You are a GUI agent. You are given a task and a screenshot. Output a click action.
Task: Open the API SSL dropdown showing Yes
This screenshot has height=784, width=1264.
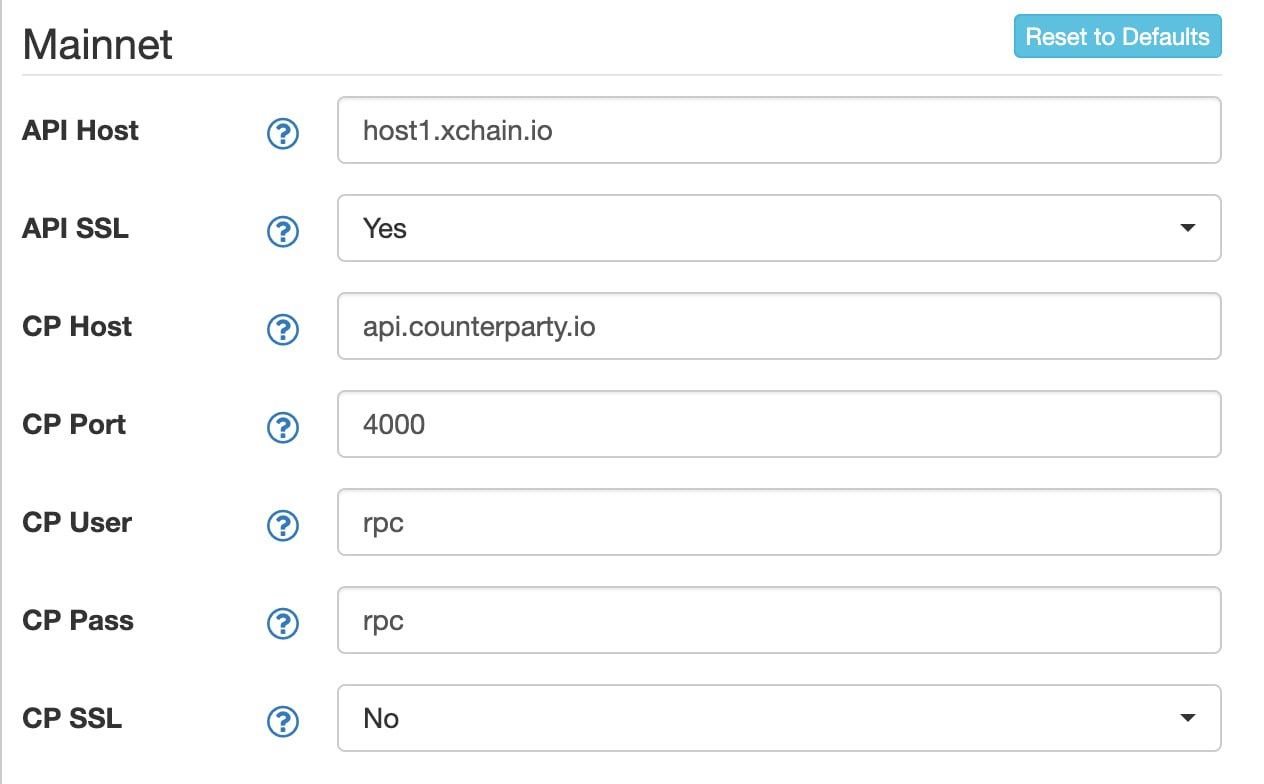coord(779,228)
